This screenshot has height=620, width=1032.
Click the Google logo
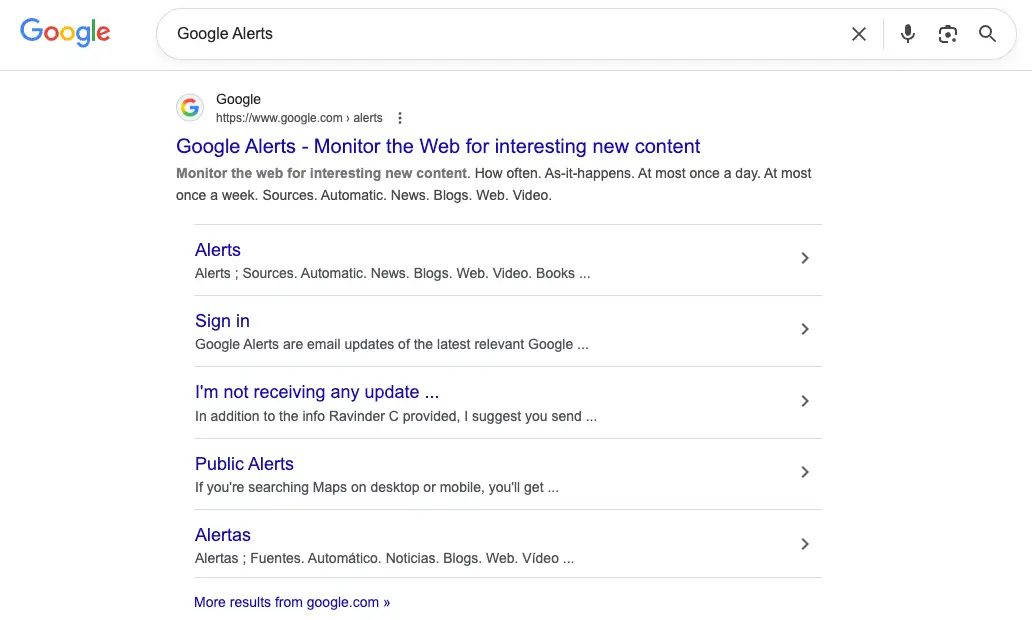(65, 33)
